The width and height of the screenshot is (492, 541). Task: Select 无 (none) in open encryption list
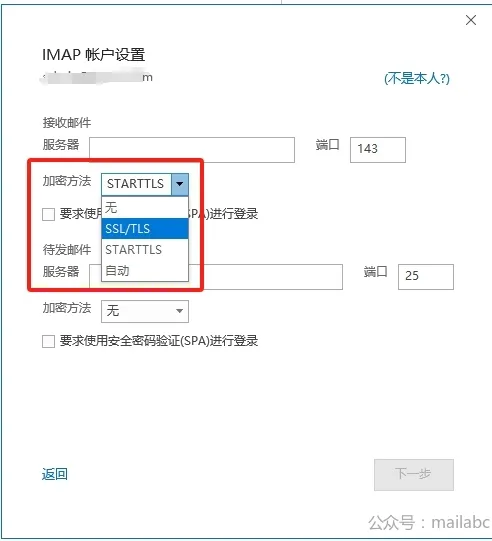click(x=145, y=208)
